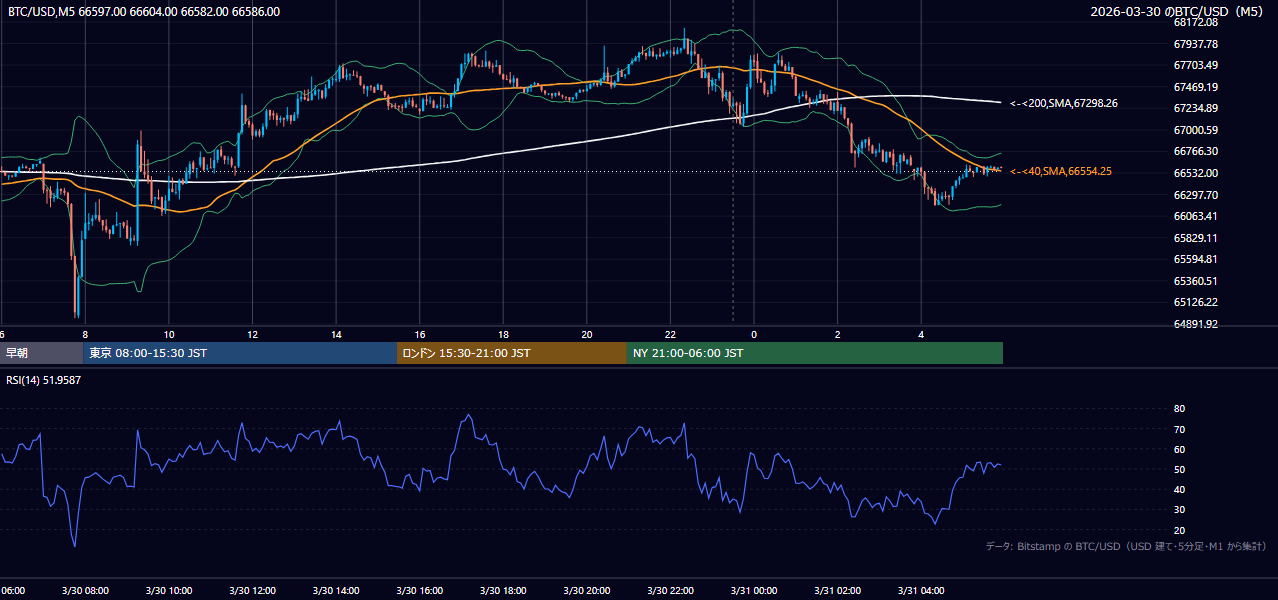Viewport: 1278px width, 600px height.
Task: Click hour label 18 under the price chart
Action: click(x=503, y=334)
